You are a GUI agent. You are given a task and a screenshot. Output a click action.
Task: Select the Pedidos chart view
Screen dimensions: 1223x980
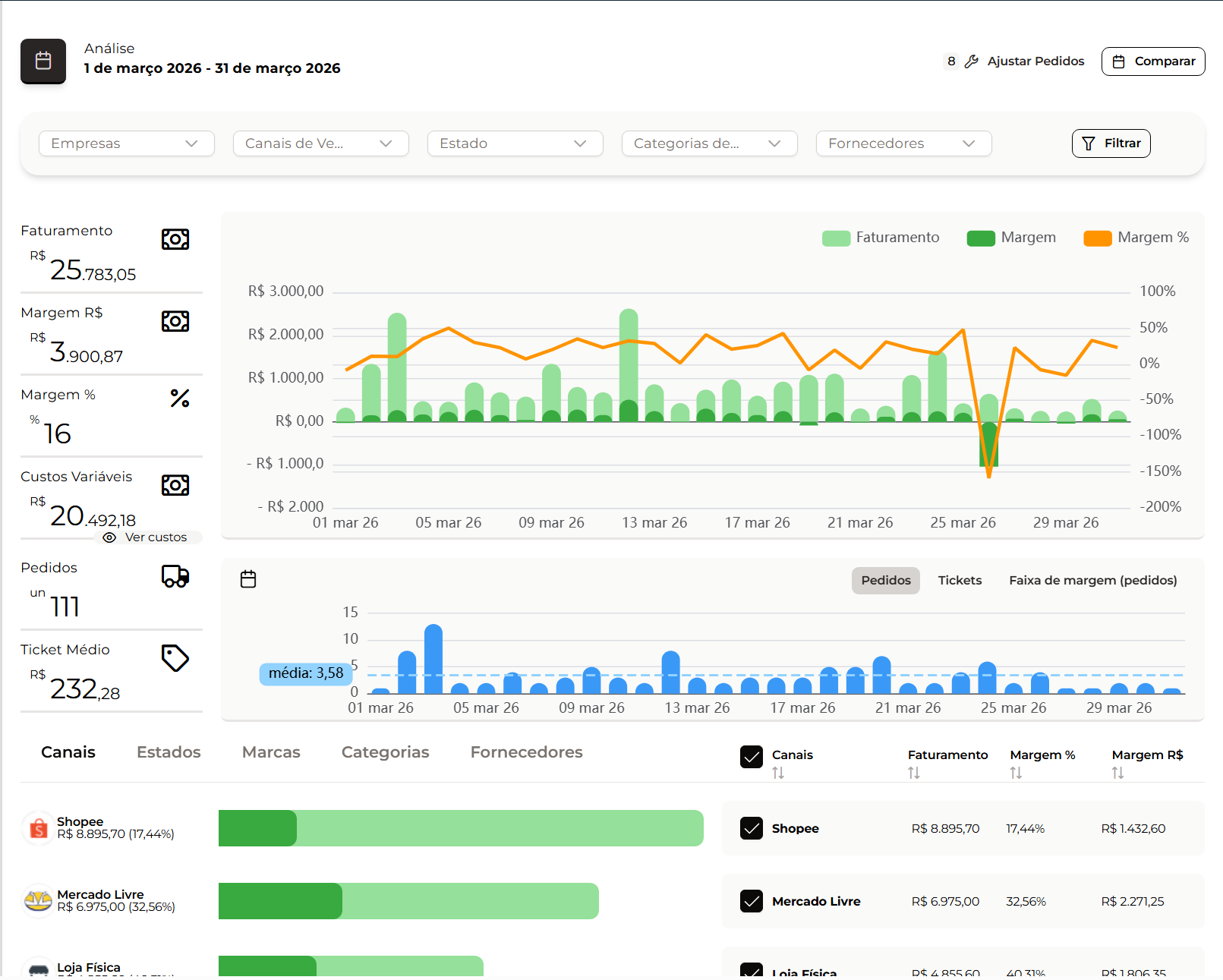pos(886,581)
